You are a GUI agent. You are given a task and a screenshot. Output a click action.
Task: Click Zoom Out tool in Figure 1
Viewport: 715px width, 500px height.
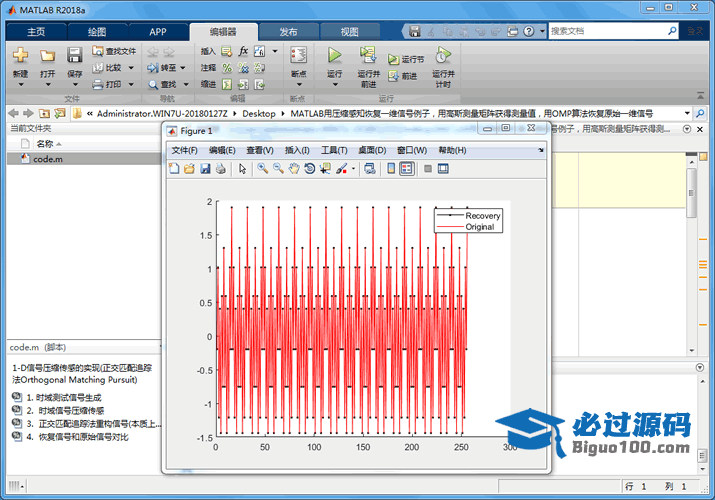click(x=278, y=169)
